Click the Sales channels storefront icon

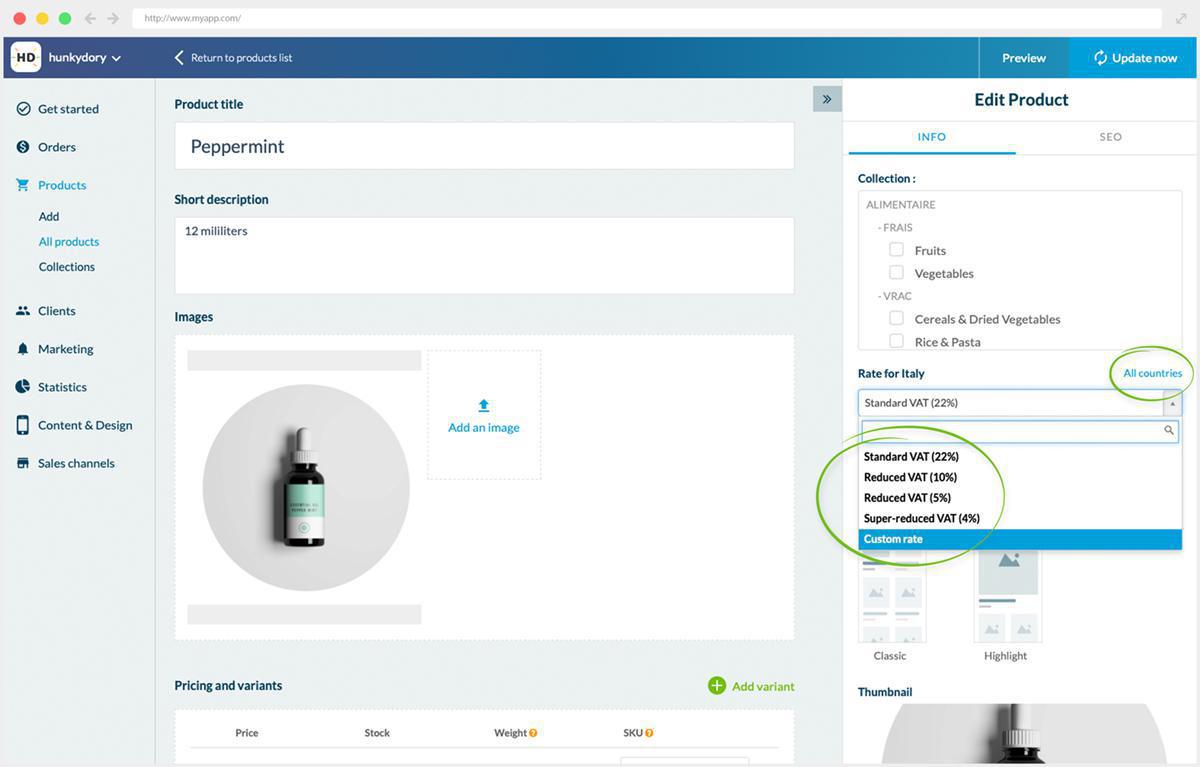pos(23,463)
